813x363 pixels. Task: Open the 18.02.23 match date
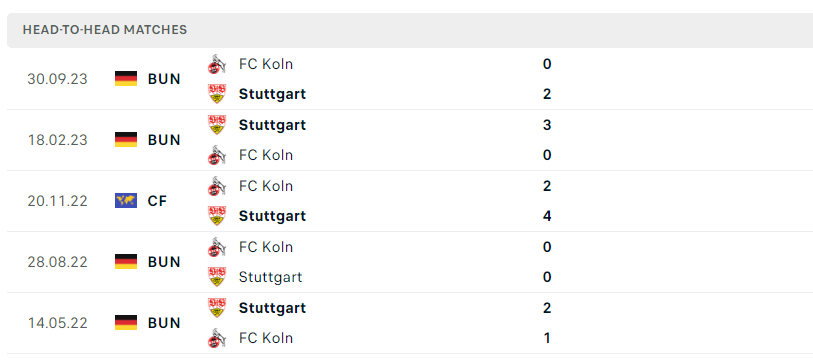(x=58, y=140)
